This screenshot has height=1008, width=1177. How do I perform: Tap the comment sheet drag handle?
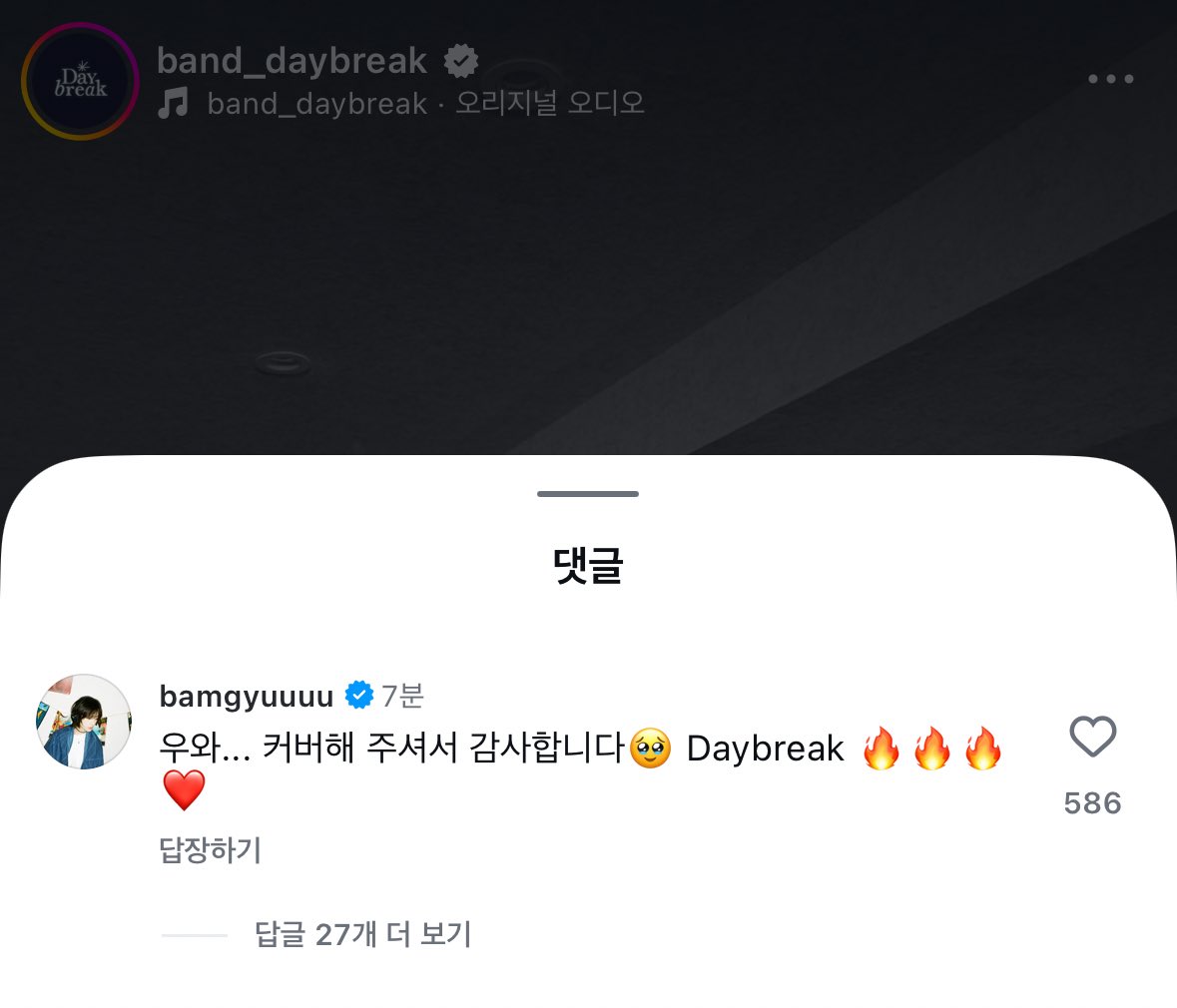(588, 494)
